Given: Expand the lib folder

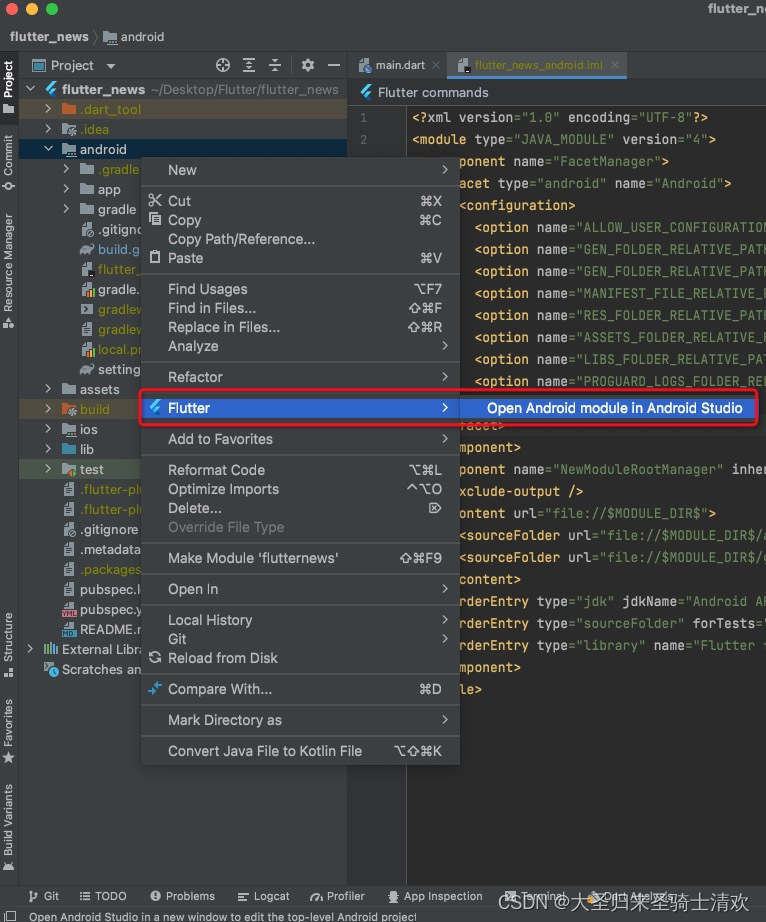Looking at the screenshot, I should click(x=48, y=449).
